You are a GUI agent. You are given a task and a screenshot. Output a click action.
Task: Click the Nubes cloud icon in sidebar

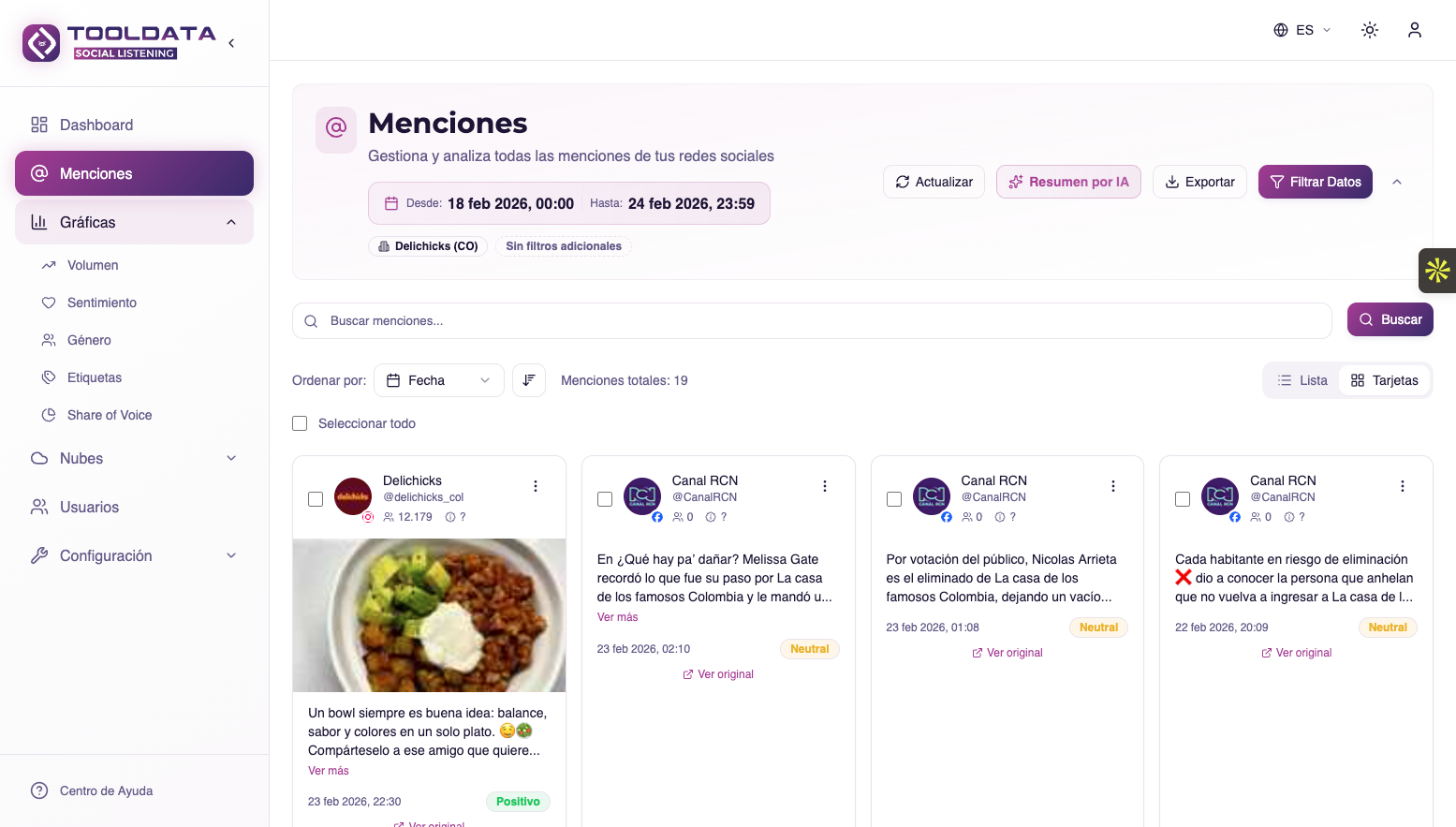click(39, 458)
